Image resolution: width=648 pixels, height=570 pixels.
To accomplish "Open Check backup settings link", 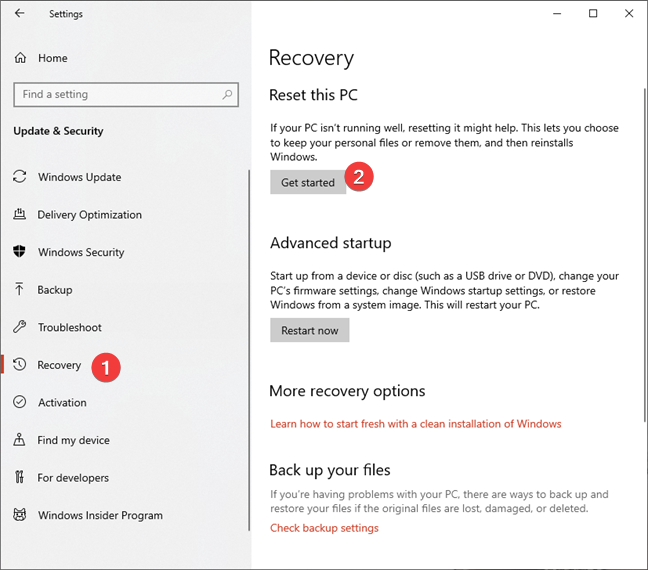I will coord(324,528).
